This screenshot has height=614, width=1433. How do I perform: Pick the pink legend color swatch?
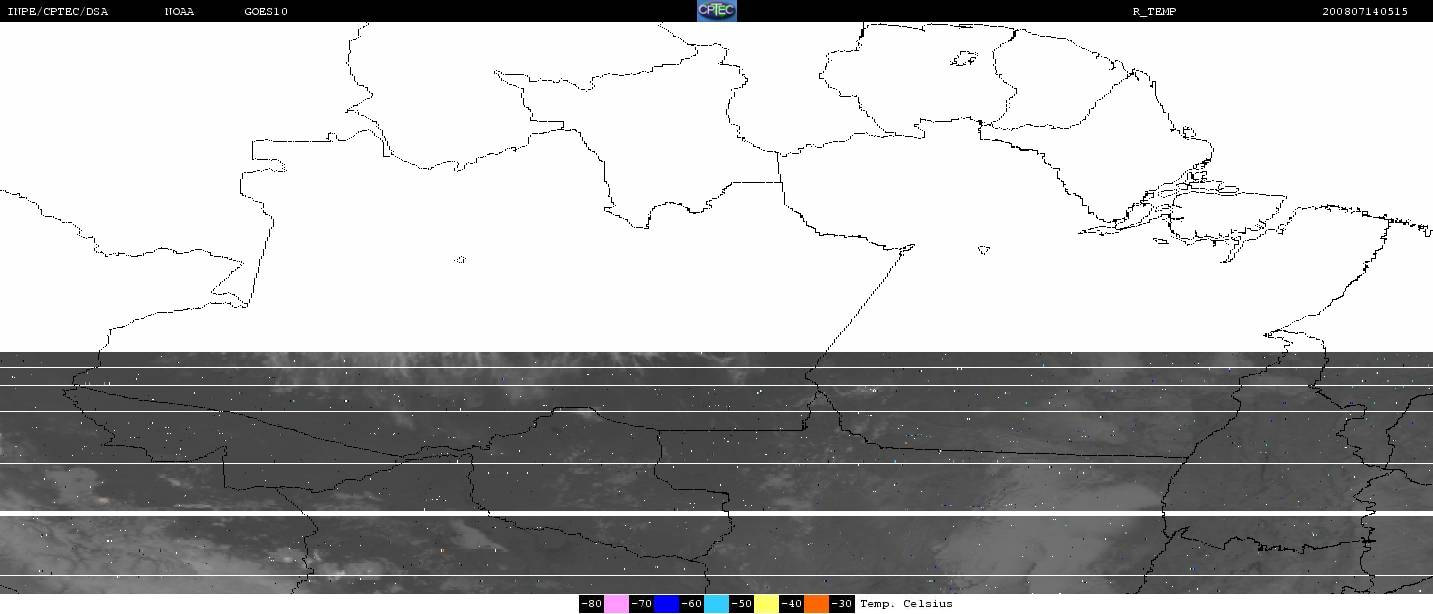(x=616, y=604)
